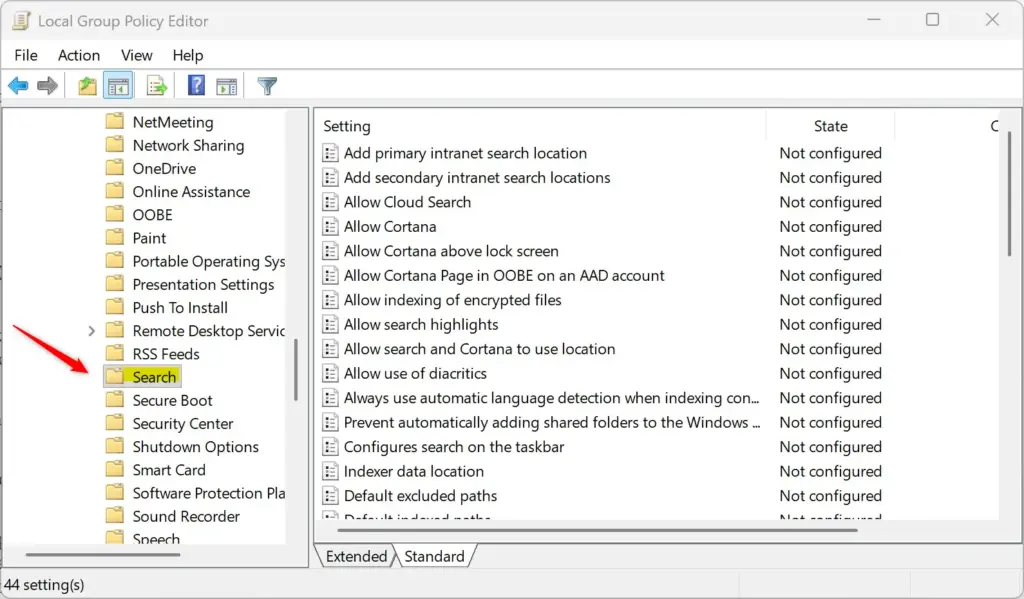Click the Export List toolbar icon
1024x599 pixels.
pyautogui.click(x=157, y=86)
